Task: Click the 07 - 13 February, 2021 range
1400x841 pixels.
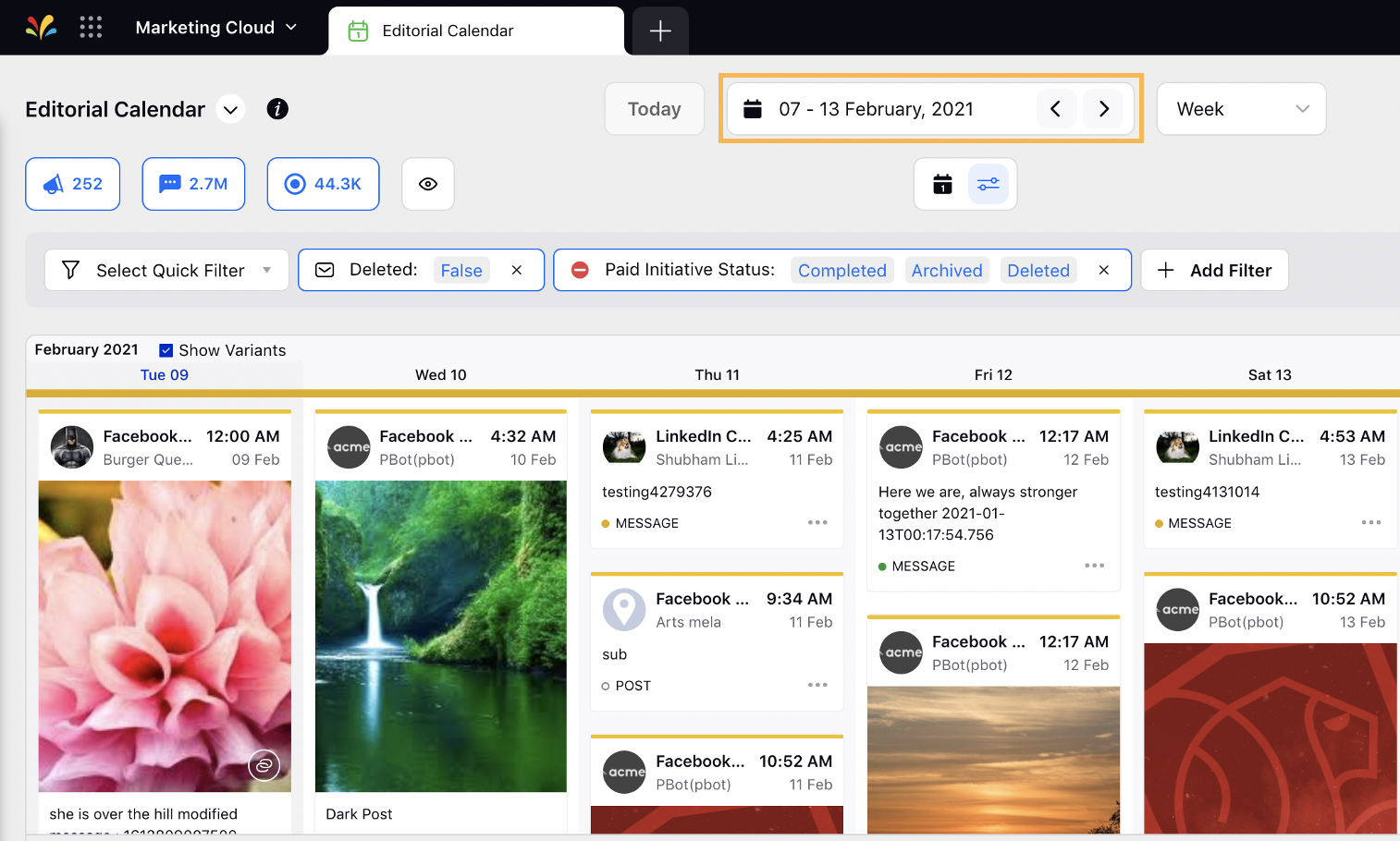Action: (876, 109)
